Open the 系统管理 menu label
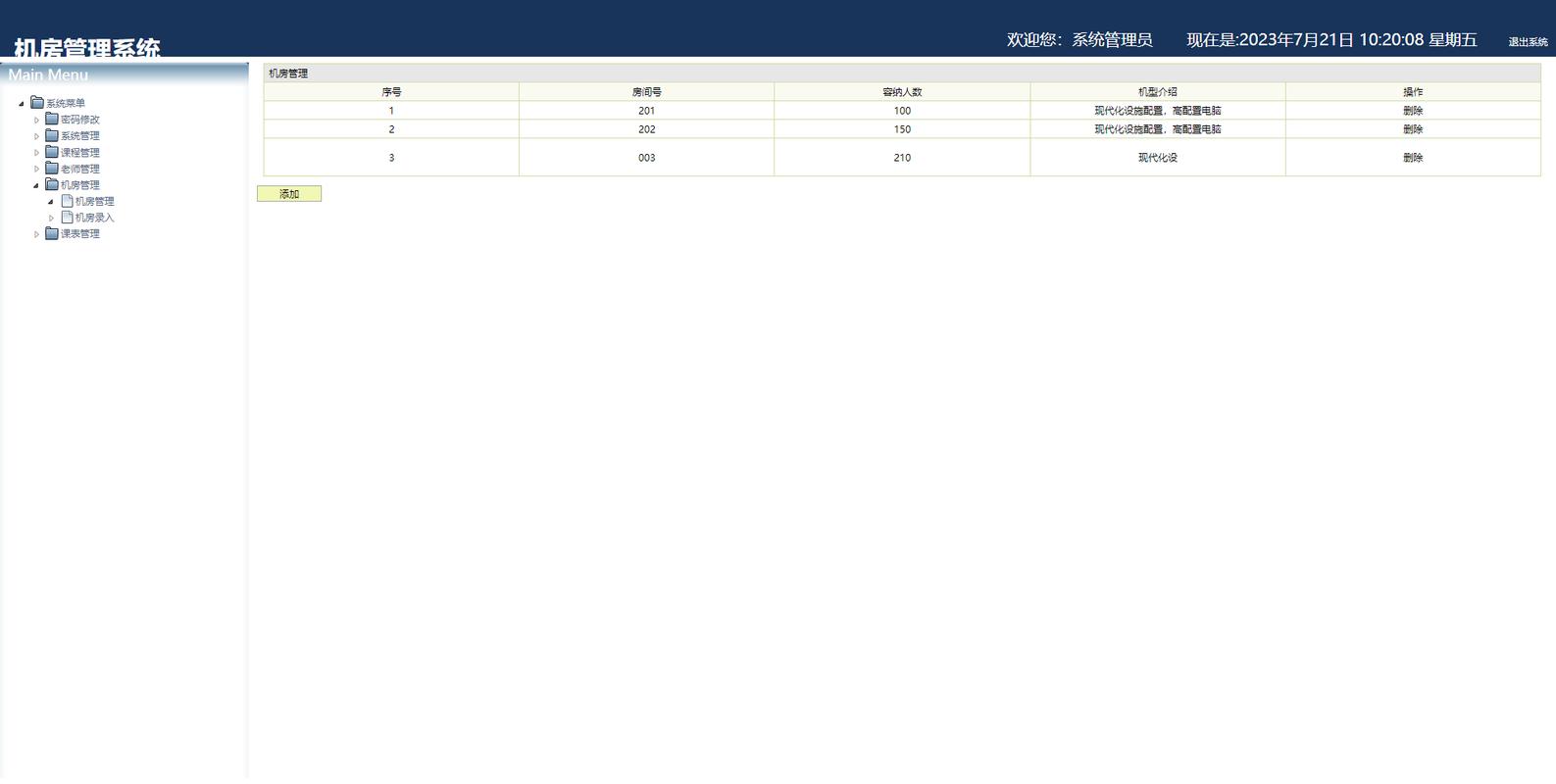This screenshot has width=1556, height=784. pos(80,136)
